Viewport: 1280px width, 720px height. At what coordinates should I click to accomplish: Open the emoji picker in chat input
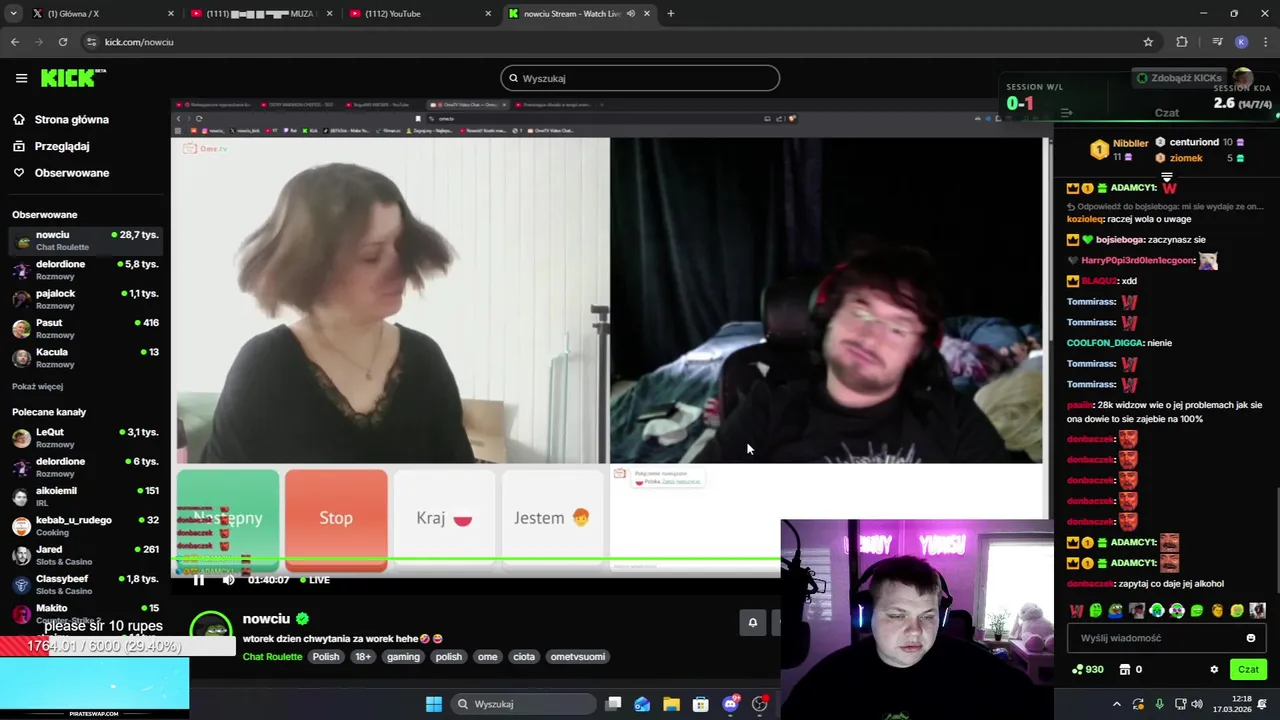1250,638
